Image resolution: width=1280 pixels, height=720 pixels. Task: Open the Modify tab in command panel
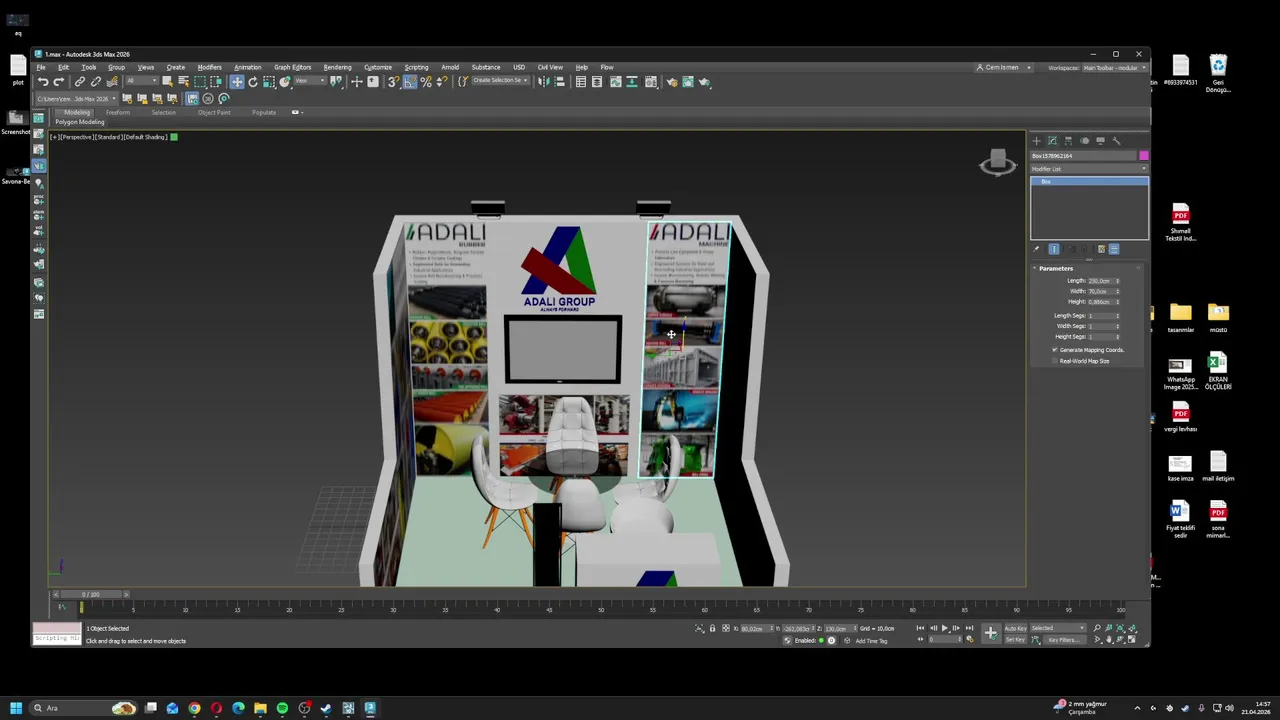pos(1053,141)
